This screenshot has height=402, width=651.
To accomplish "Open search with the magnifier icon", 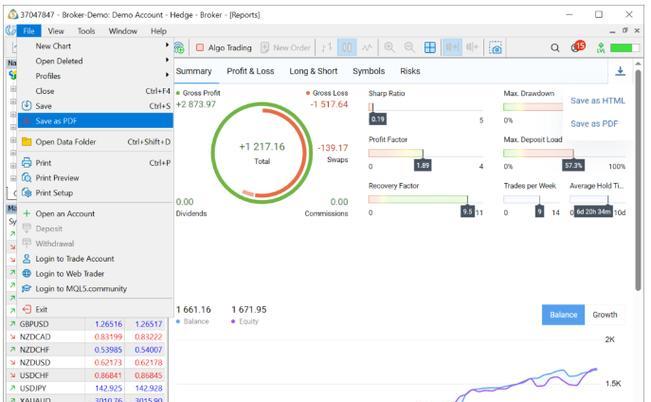I will (x=555, y=48).
